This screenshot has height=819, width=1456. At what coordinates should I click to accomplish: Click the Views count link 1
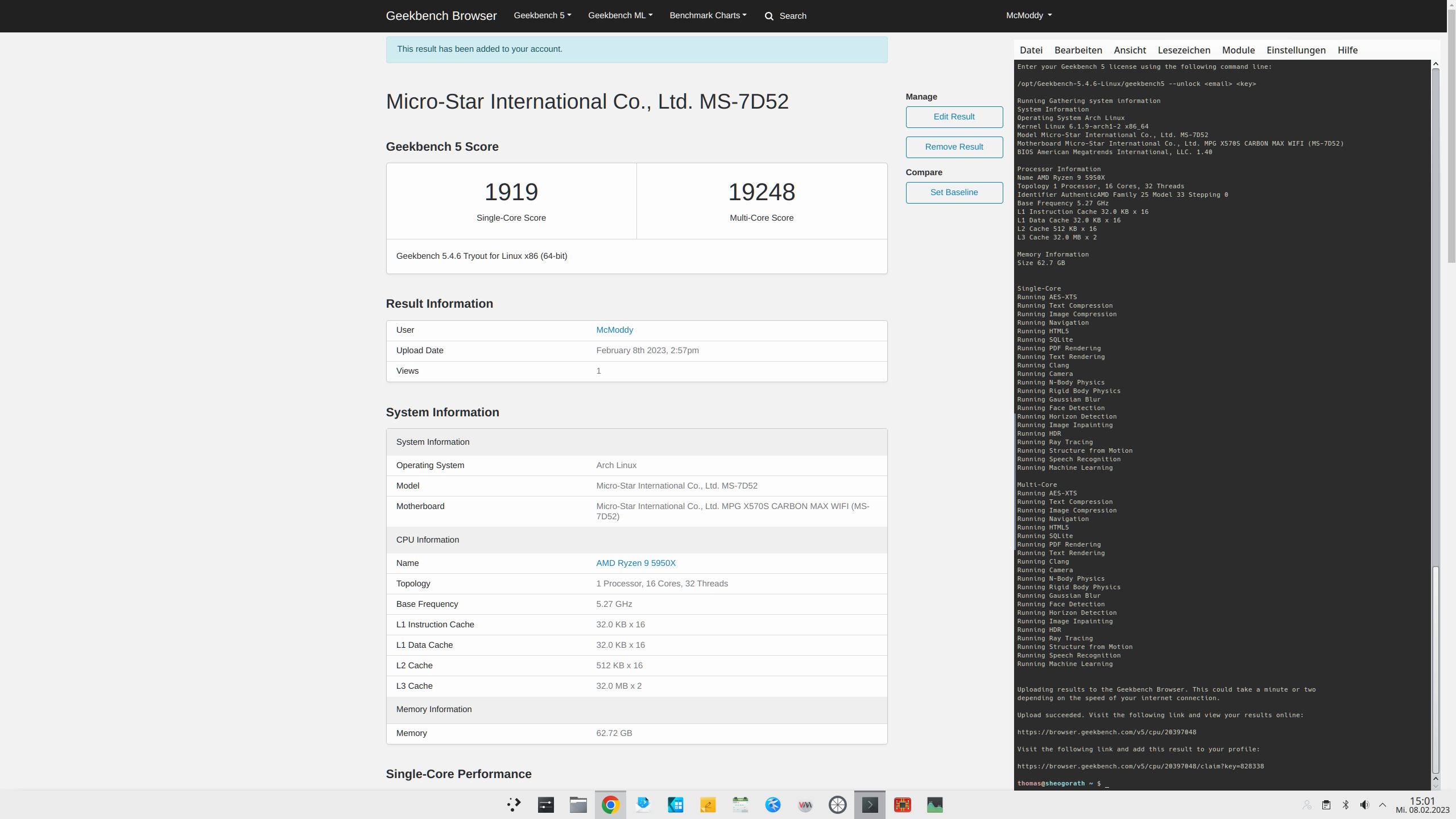point(598,371)
